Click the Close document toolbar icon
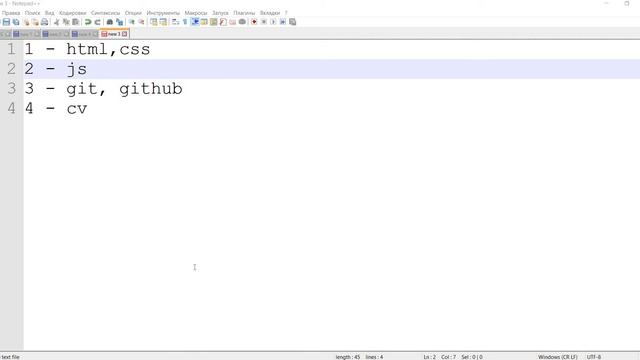This screenshot has width=640, height=360. (x=26, y=22)
